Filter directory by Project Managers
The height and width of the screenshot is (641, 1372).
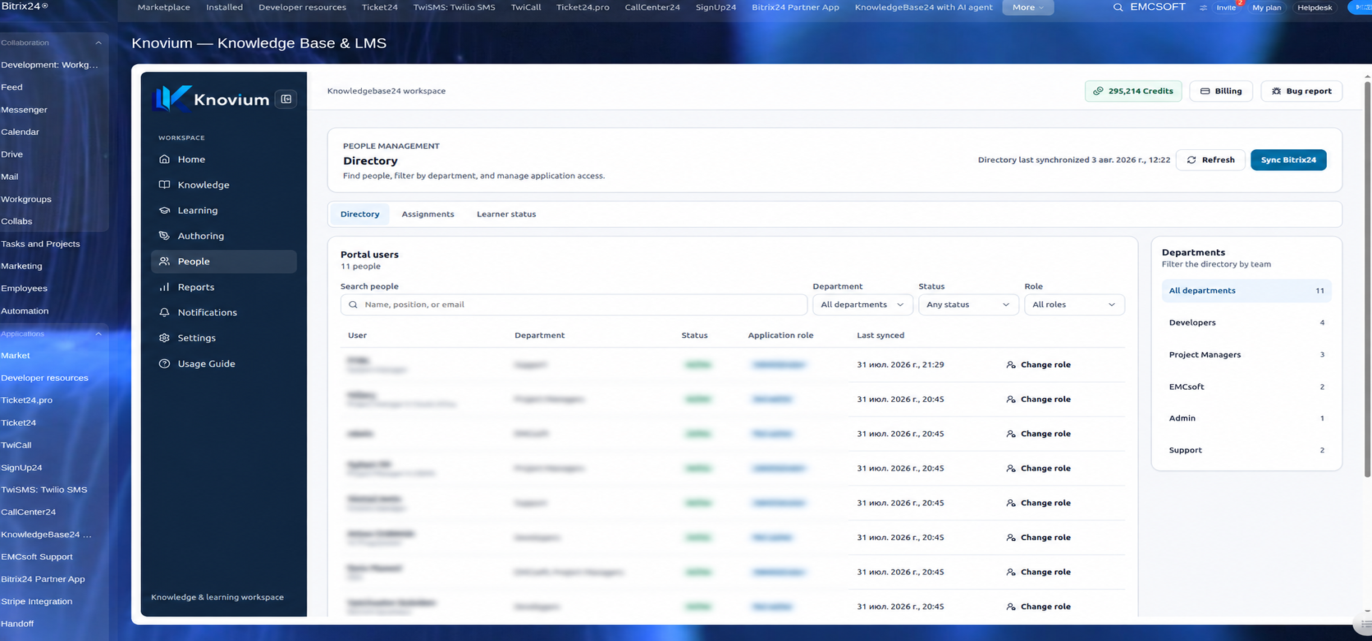point(1246,355)
